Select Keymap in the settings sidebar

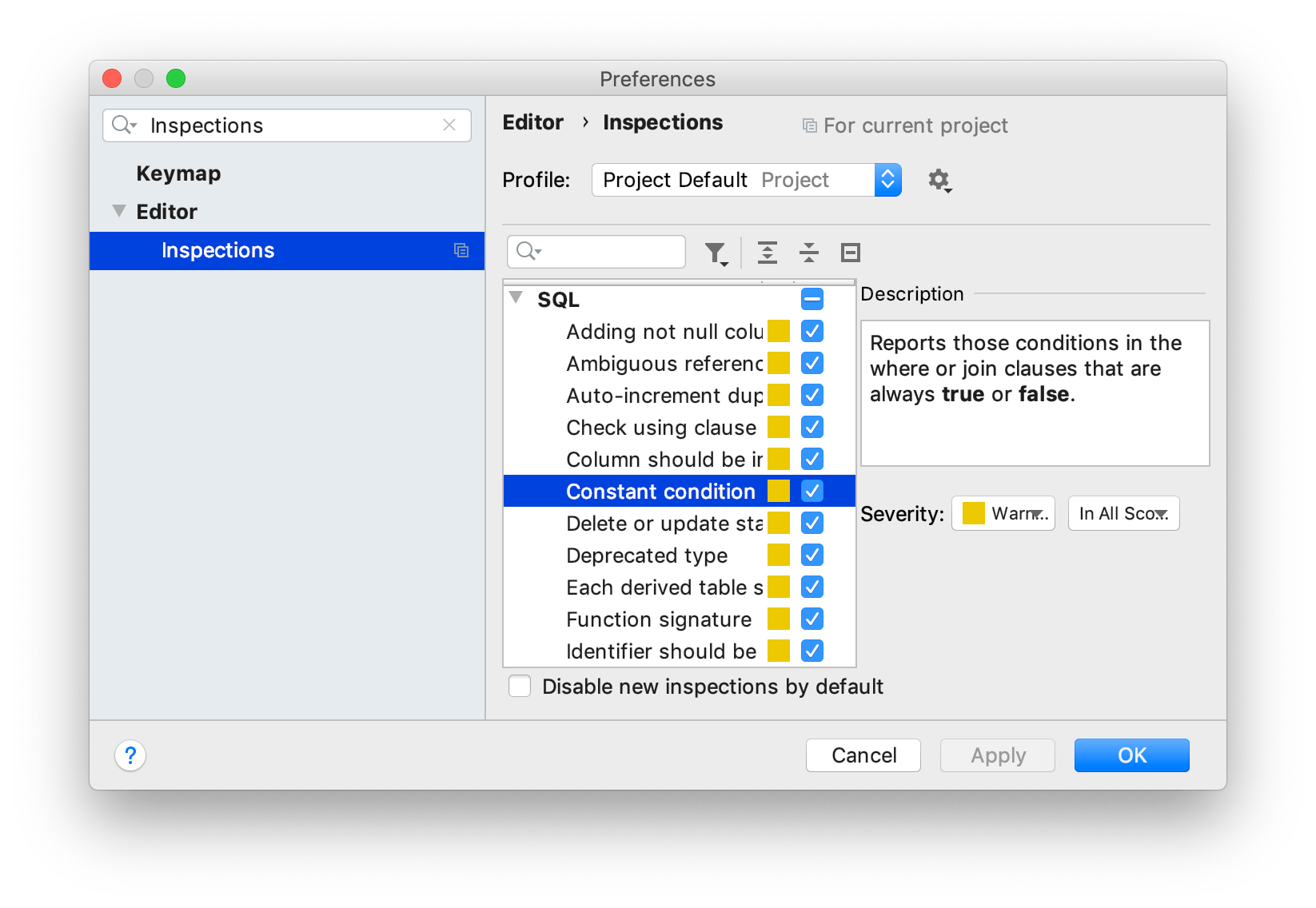tap(178, 173)
